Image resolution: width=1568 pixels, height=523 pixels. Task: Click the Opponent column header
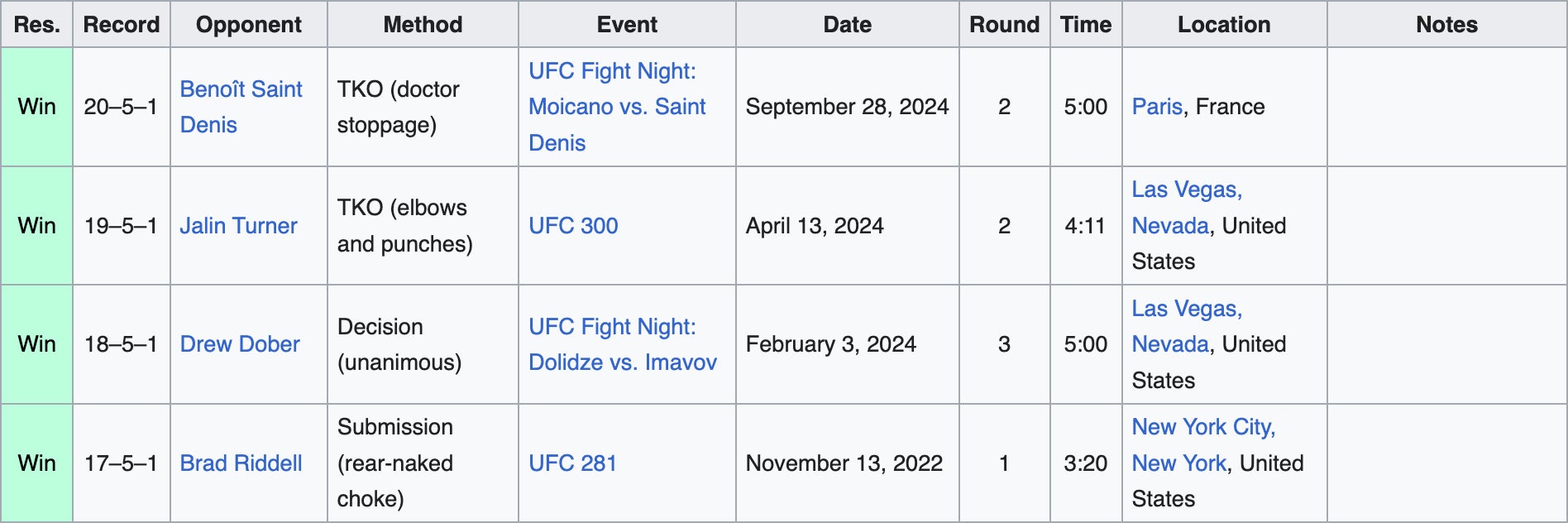(x=248, y=25)
